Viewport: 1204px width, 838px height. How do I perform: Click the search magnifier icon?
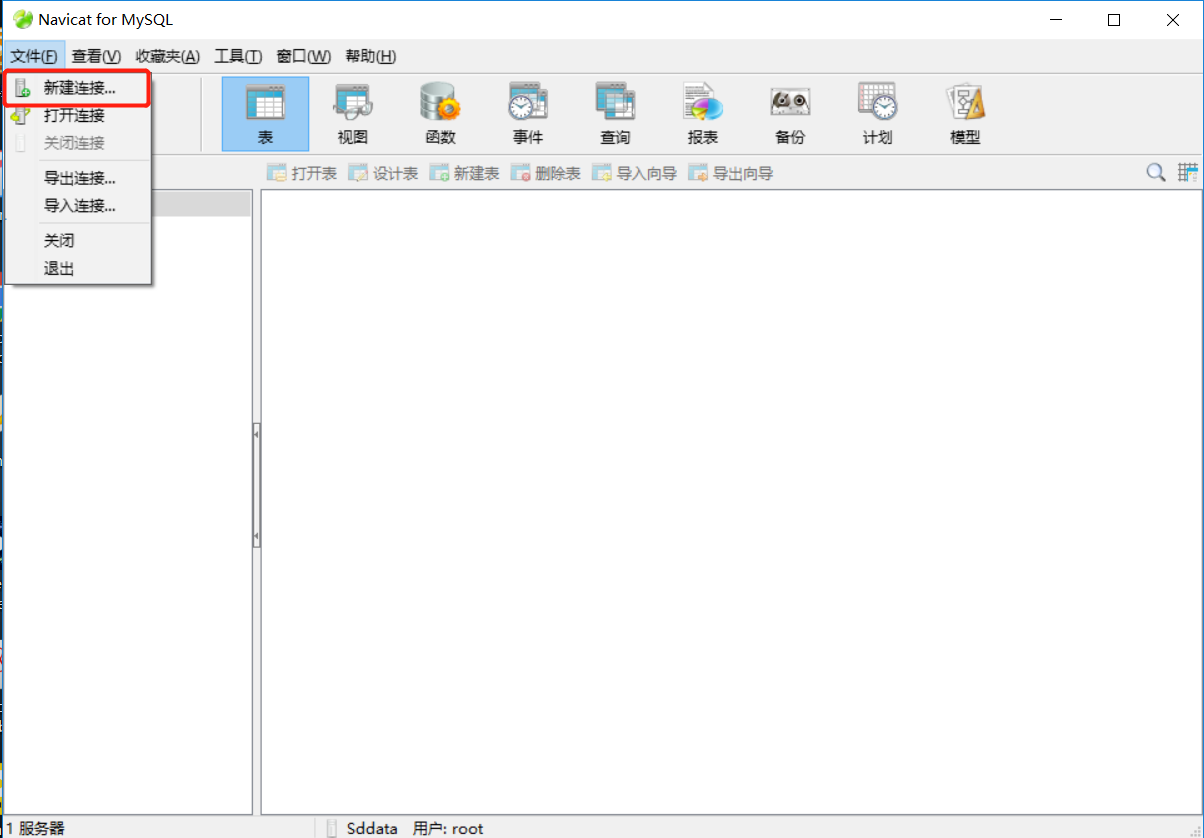(x=1156, y=173)
